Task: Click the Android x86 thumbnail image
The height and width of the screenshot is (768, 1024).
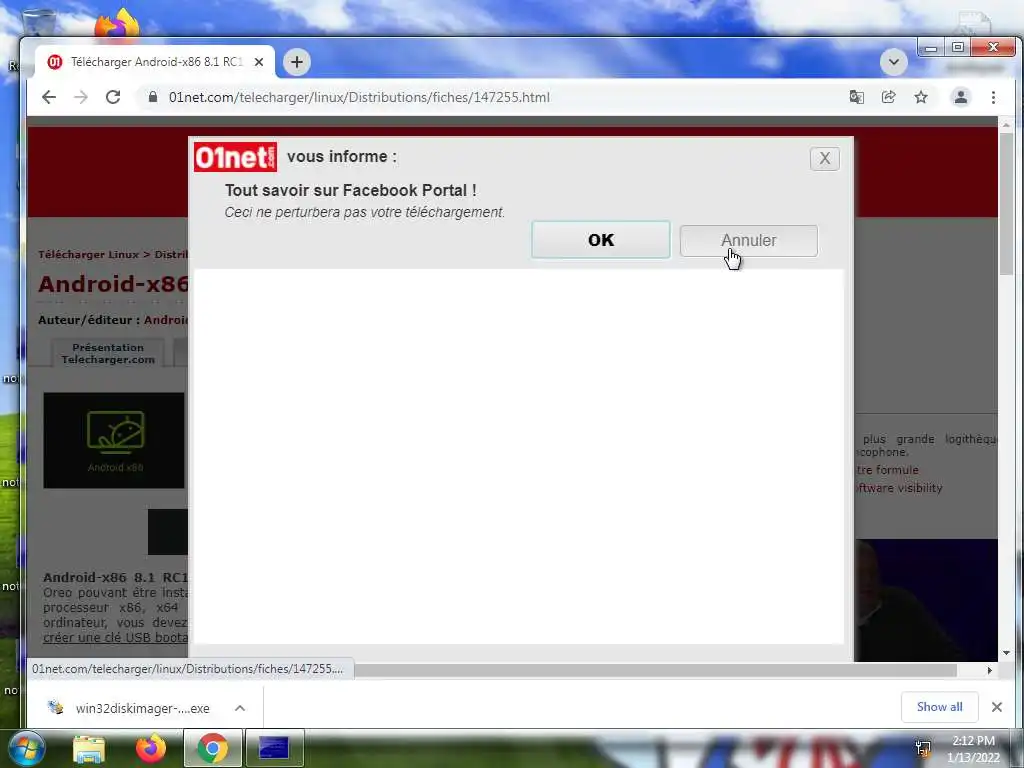Action: point(114,440)
